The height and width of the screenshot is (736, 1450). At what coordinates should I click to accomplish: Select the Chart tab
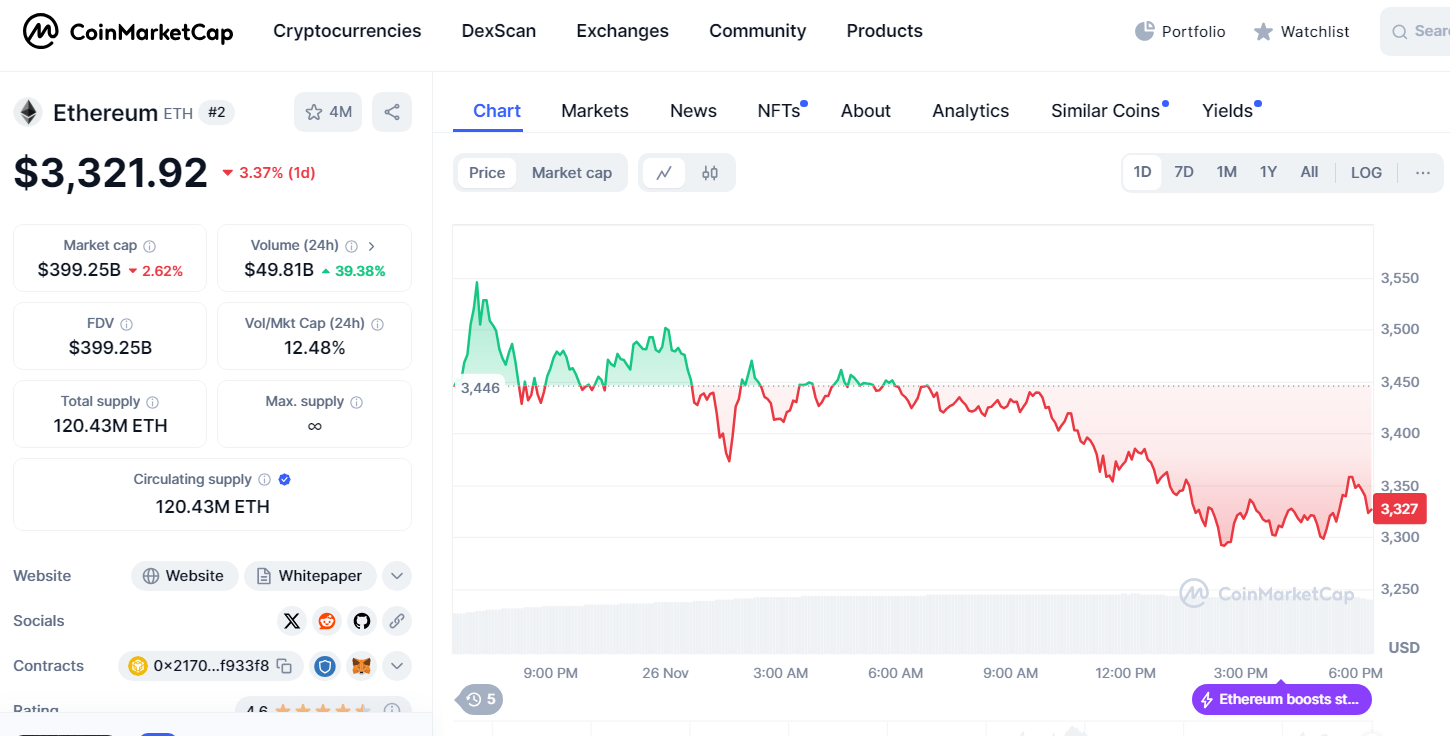[x=497, y=111]
